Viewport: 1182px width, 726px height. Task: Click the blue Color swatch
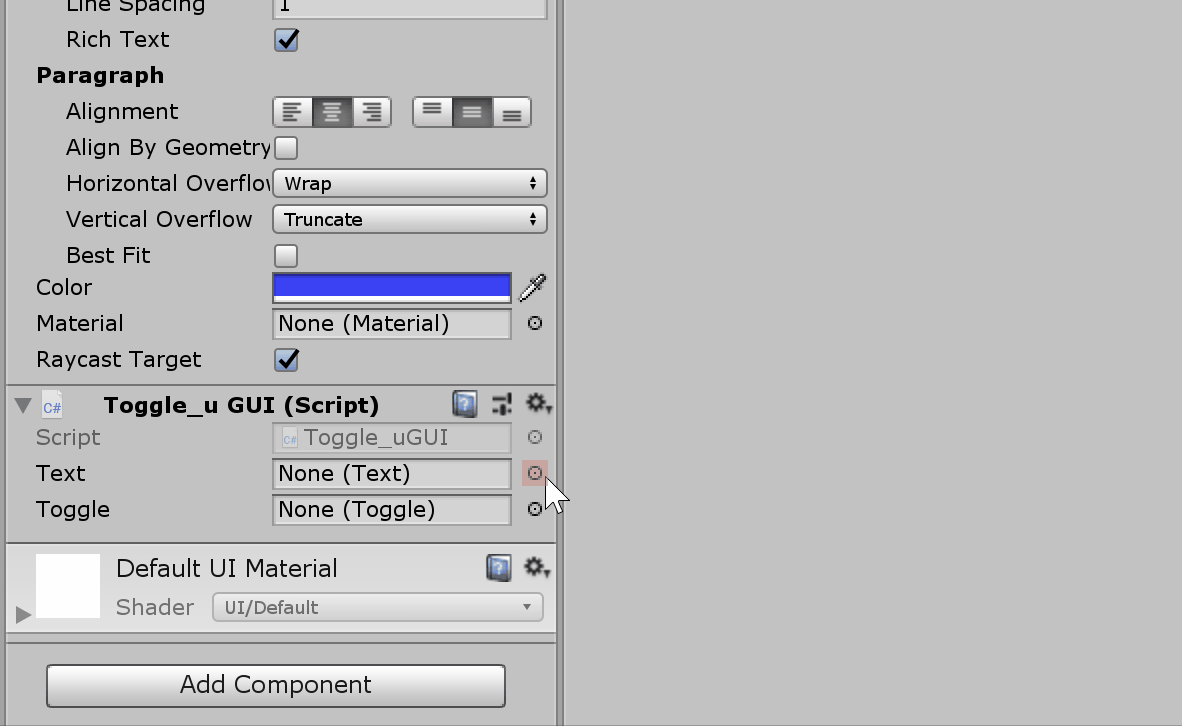(x=391, y=287)
